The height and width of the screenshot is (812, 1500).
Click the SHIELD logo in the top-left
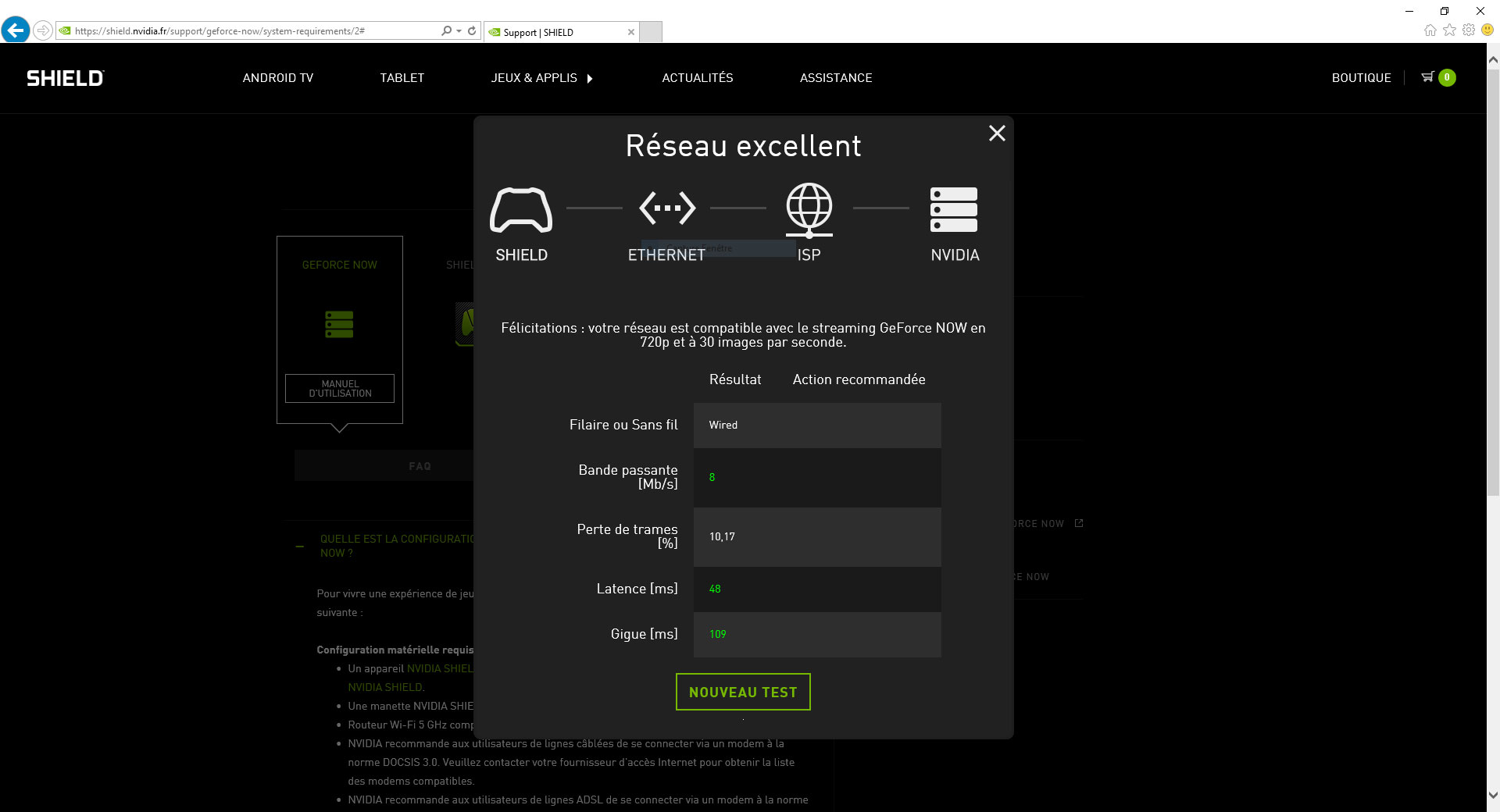pyautogui.click(x=64, y=77)
